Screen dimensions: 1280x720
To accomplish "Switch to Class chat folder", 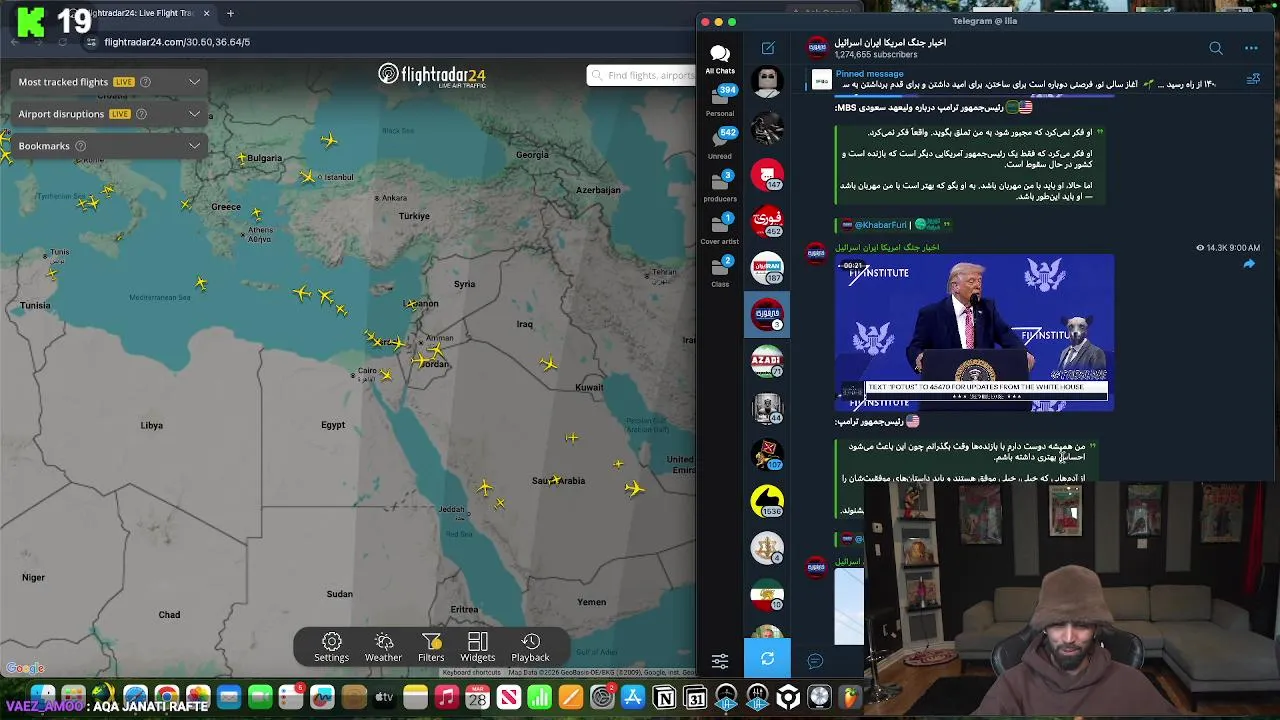I will point(720,272).
